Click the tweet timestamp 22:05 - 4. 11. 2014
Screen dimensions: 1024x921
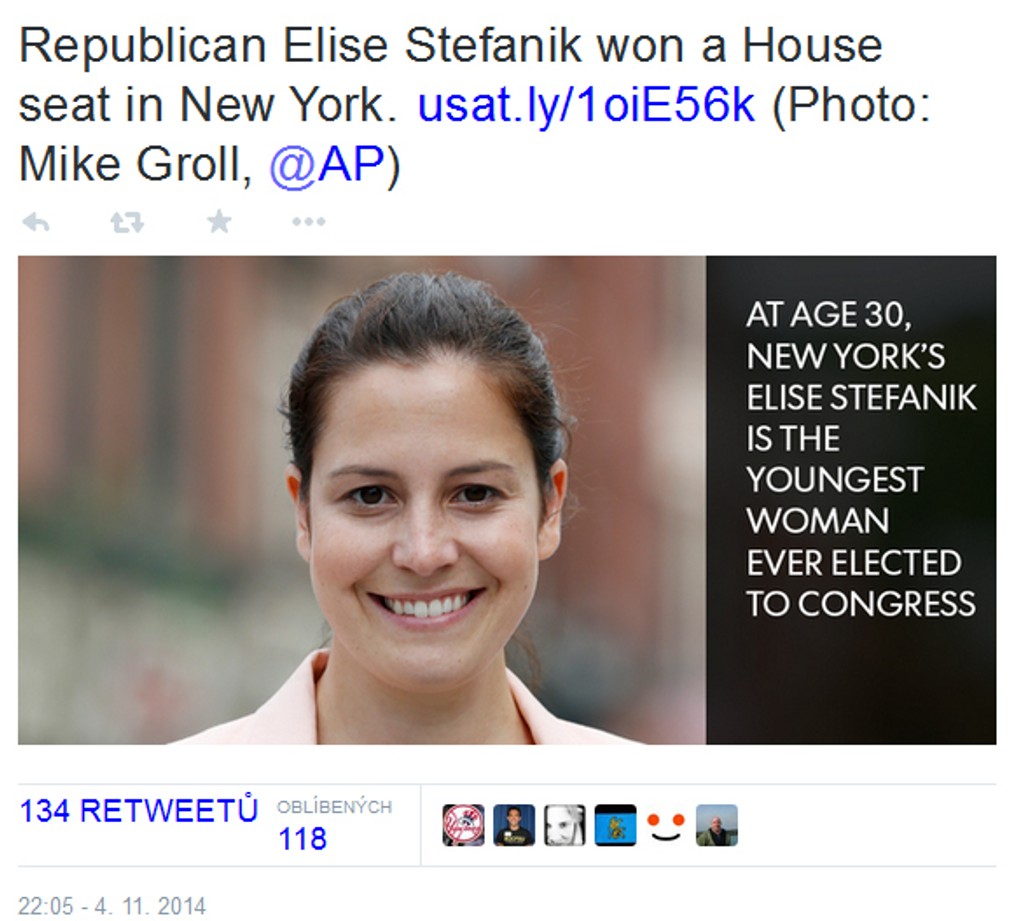[112, 906]
